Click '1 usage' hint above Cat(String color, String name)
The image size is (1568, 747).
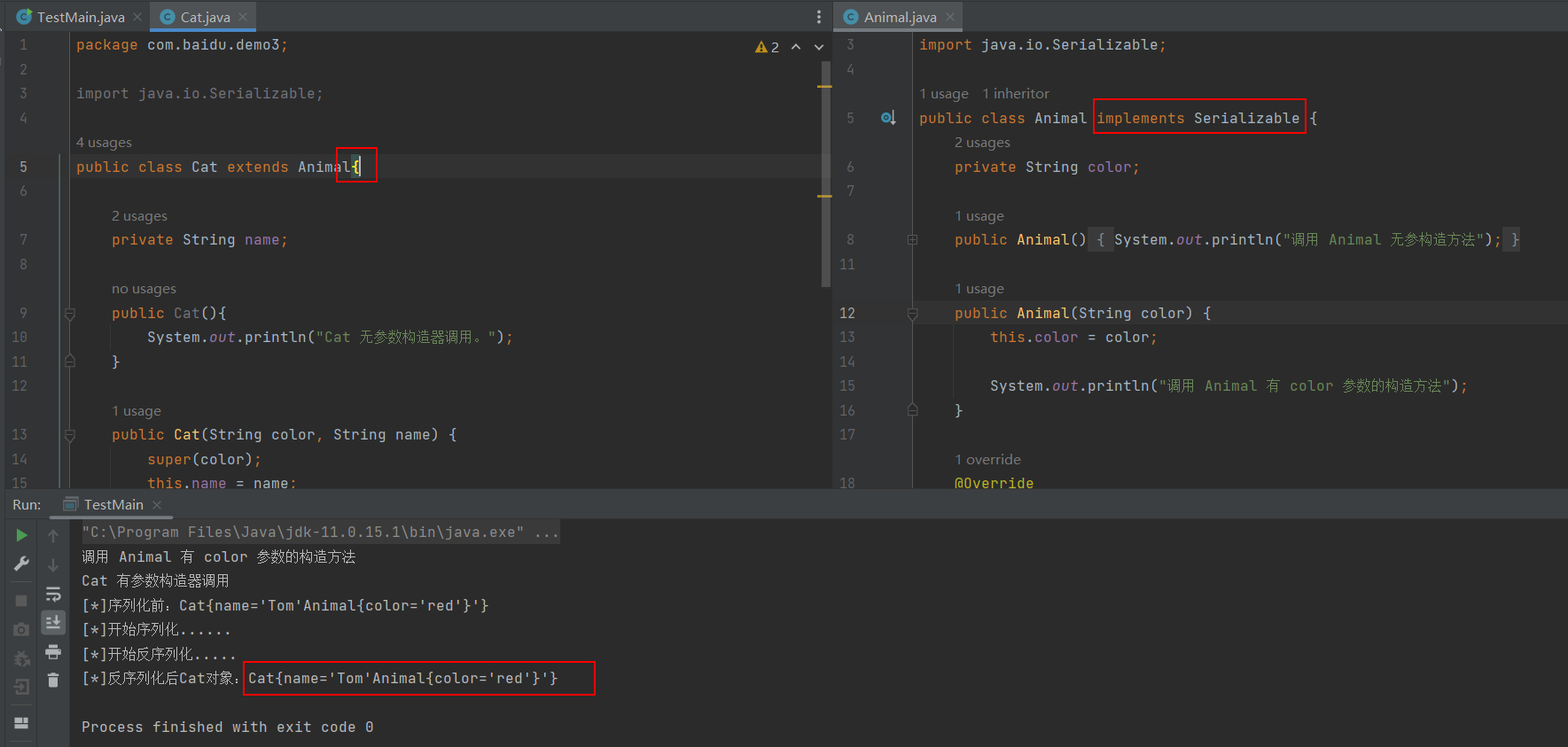point(137,410)
